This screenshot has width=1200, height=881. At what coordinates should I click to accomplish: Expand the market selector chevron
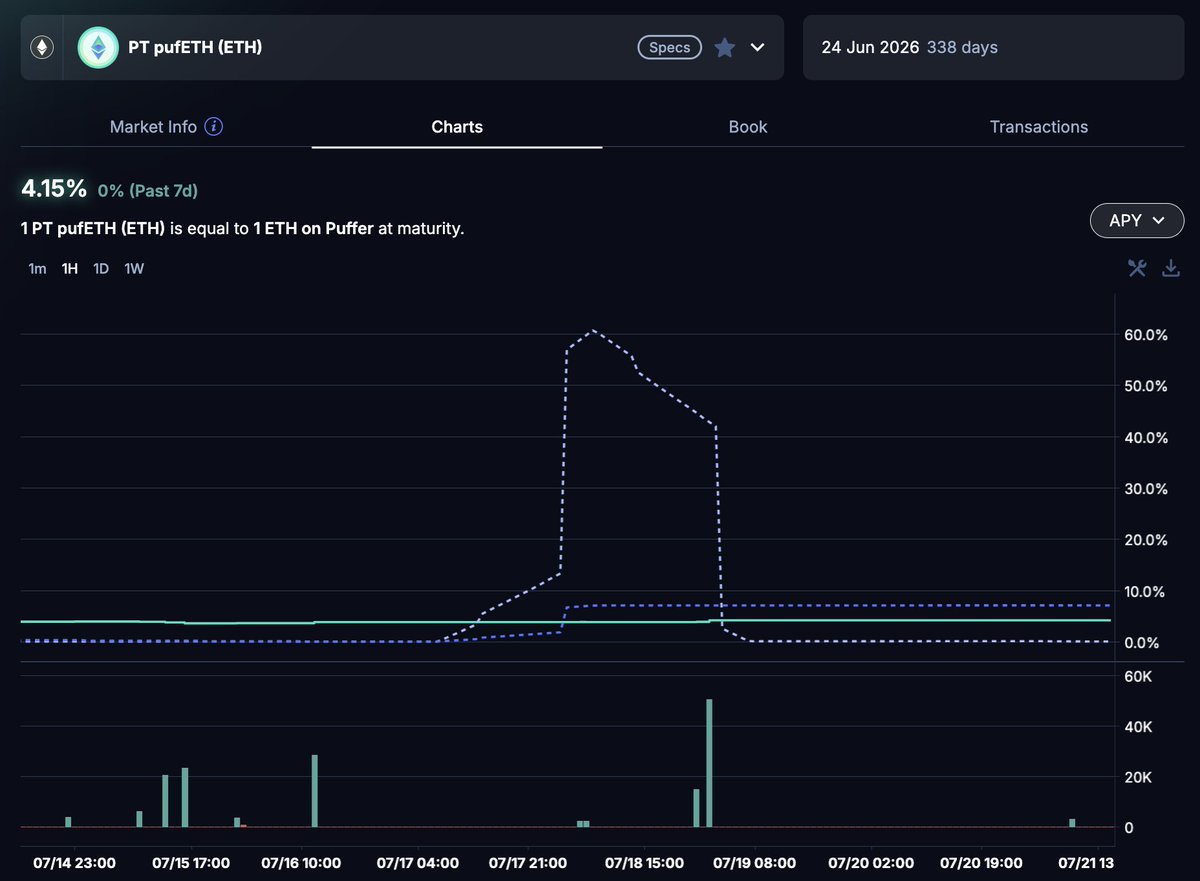757,47
